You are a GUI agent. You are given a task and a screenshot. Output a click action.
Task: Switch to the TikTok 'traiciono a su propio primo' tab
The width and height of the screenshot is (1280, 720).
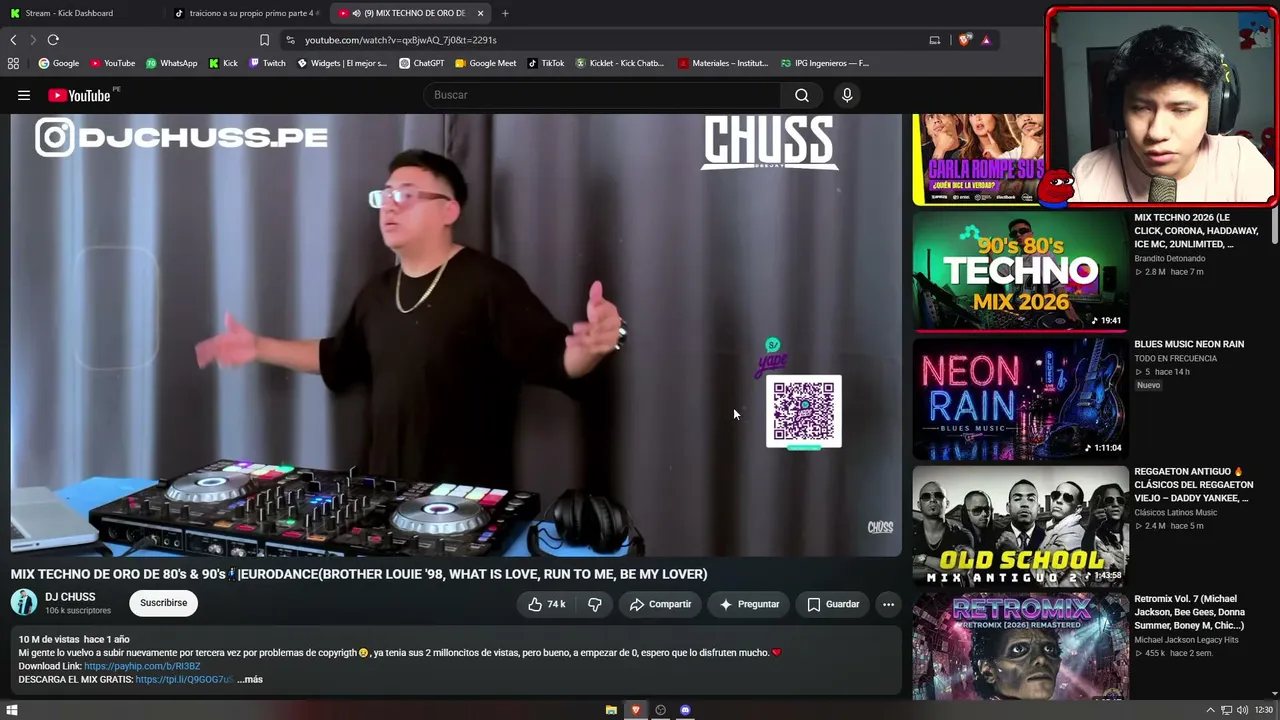point(247,13)
